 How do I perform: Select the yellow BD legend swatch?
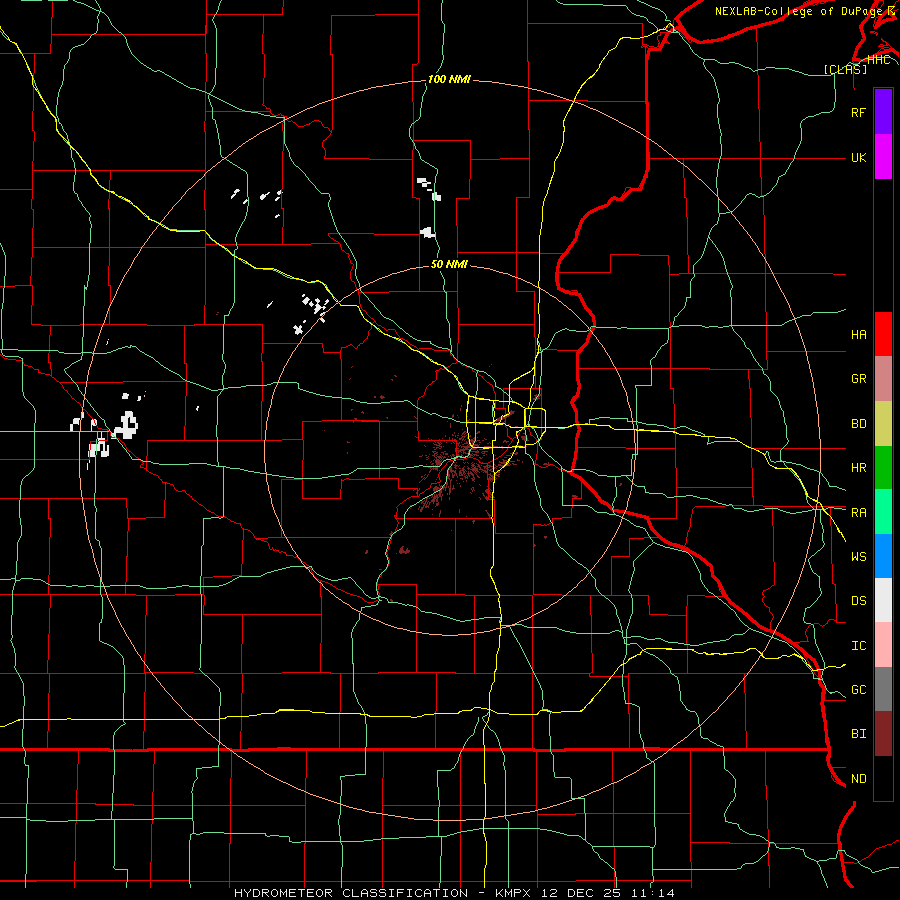(883, 423)
